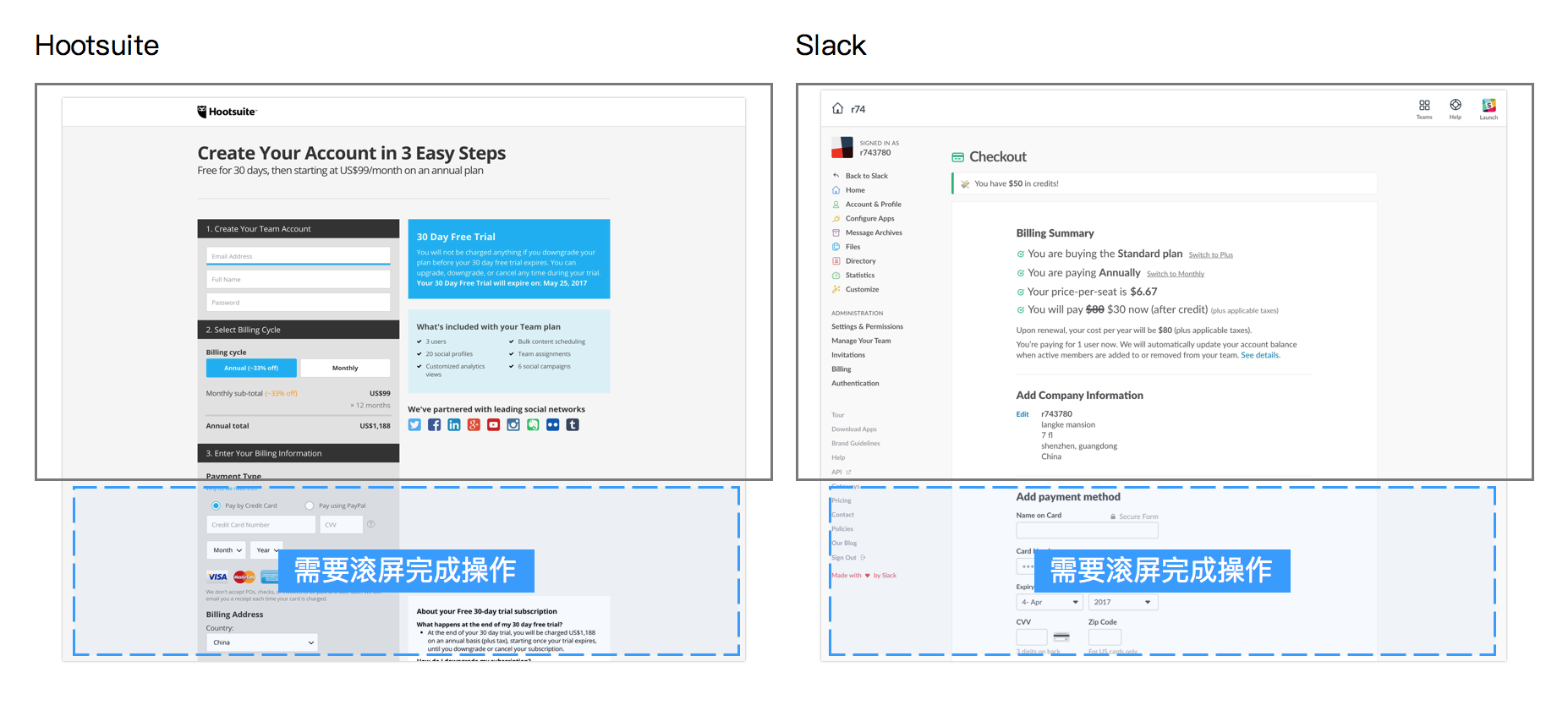Click the Email Address field
The image size is (1568, 705).
(299, 255)
